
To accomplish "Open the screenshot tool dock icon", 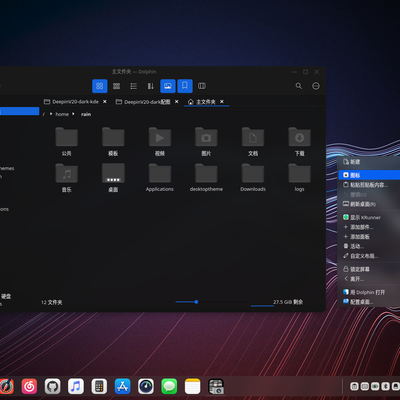I will pyautogui.click(x=216, y=387).
